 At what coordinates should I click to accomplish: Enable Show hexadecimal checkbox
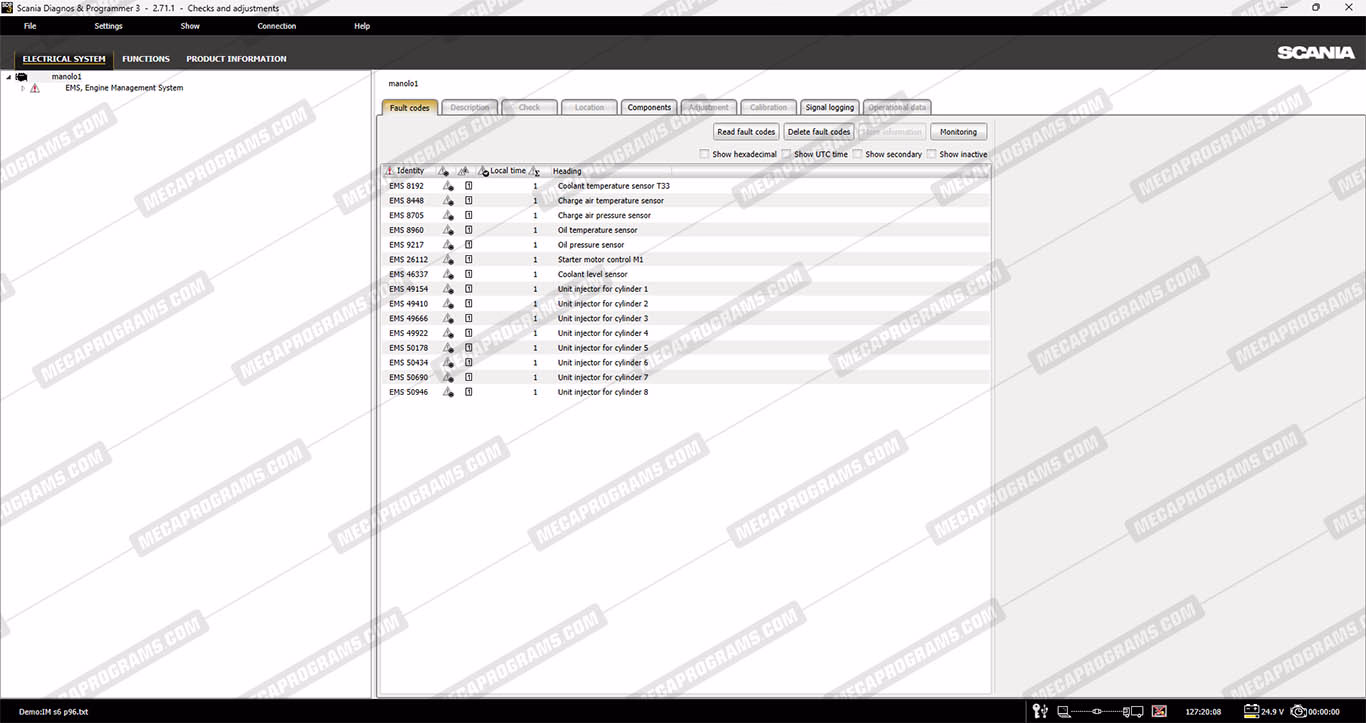705,154
